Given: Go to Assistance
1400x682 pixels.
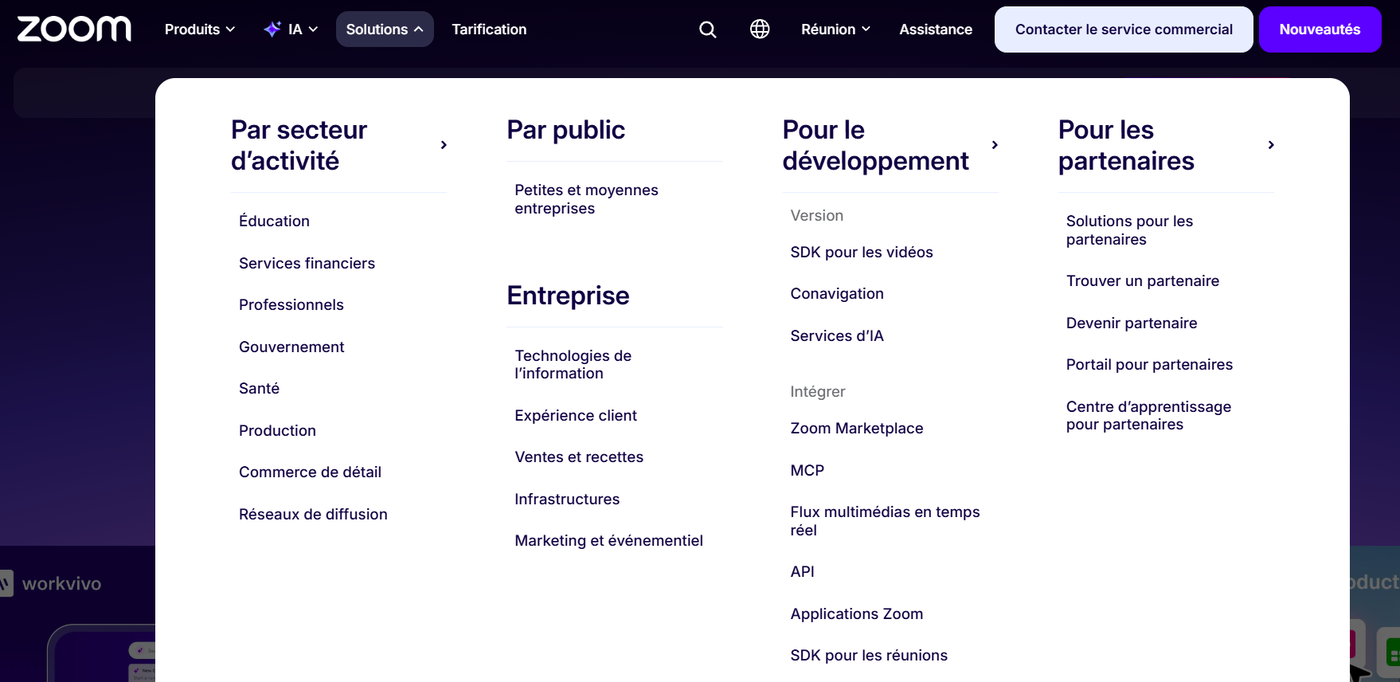Looking at the screenshot, I should (936, 30).
